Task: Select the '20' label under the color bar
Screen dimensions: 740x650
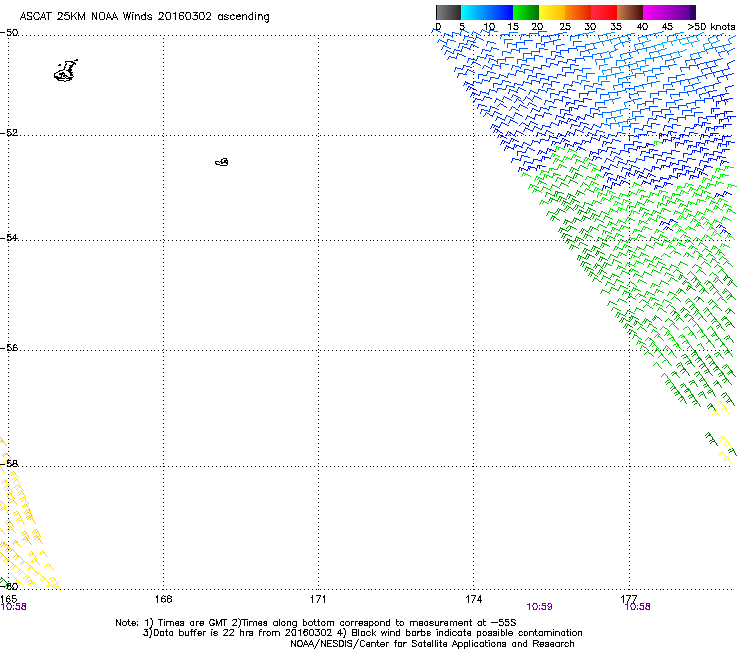Action: [x=537, y=27]
